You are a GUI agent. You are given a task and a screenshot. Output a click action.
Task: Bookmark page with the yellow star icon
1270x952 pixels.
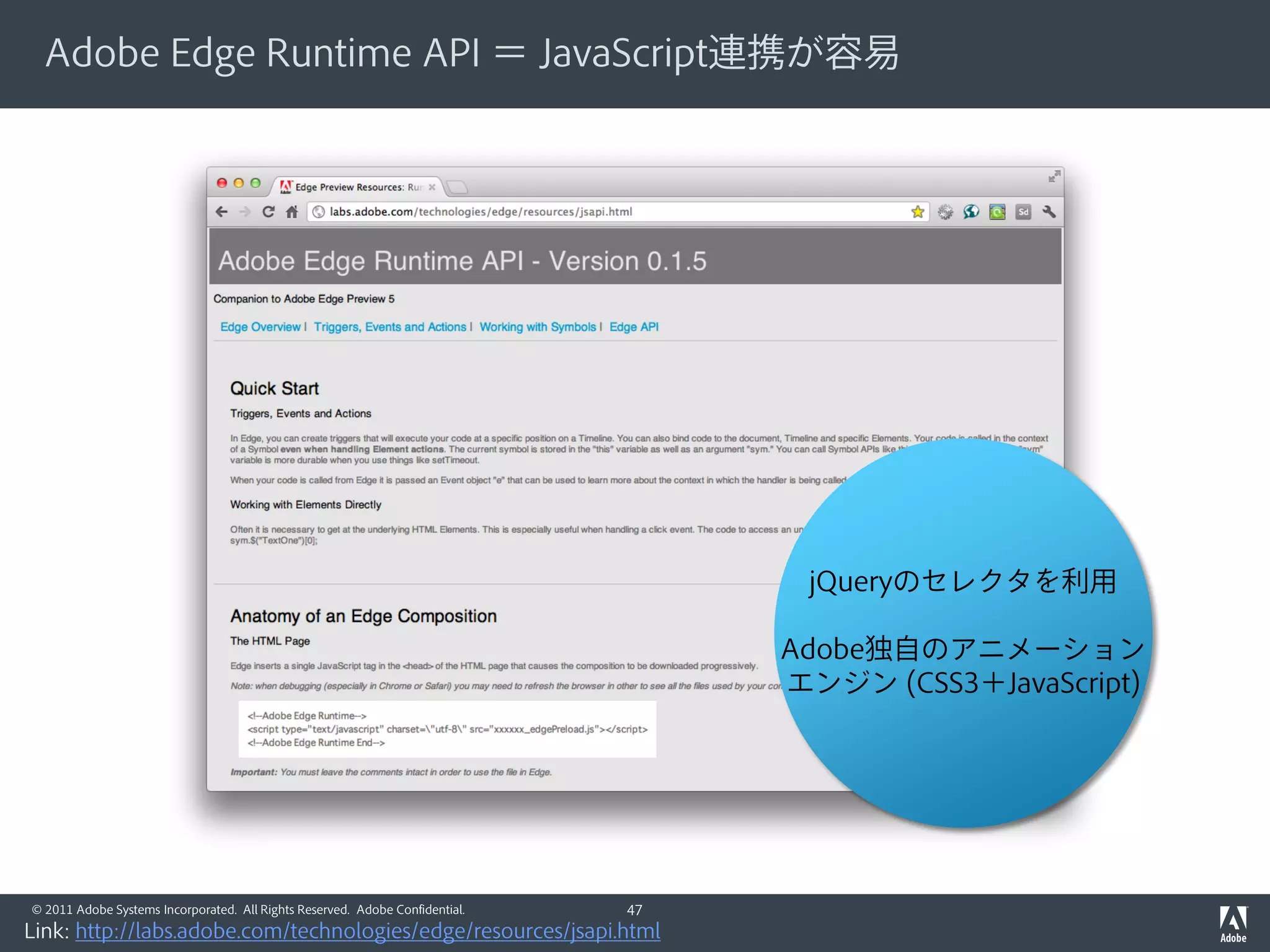(x=918, y=212)
